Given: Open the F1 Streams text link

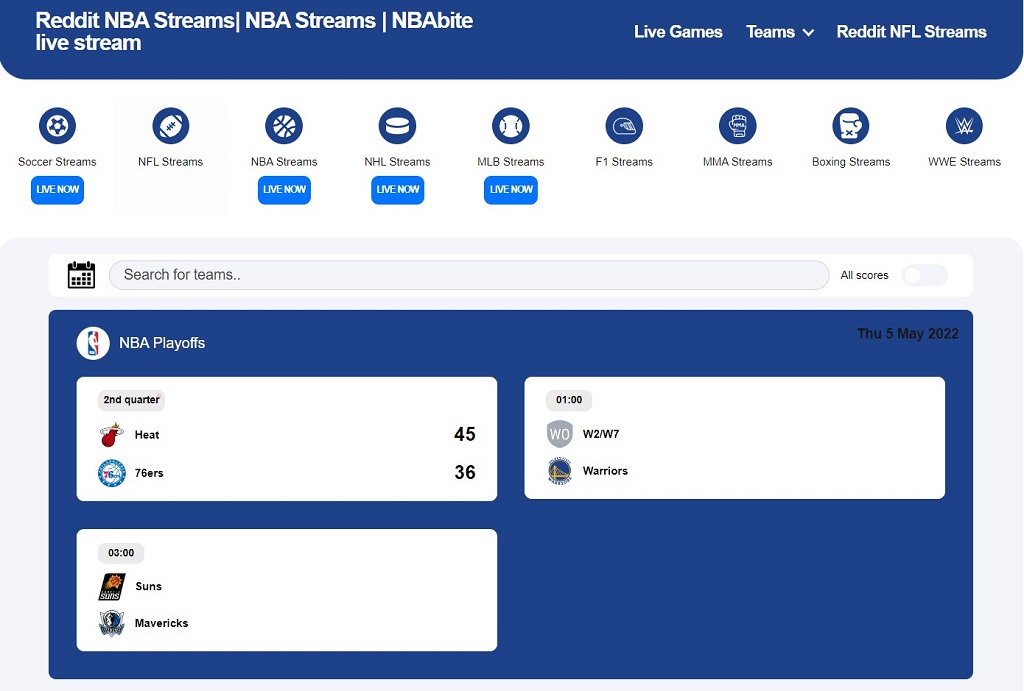Looking at the screenshot, I should click(x=624, y=162).
